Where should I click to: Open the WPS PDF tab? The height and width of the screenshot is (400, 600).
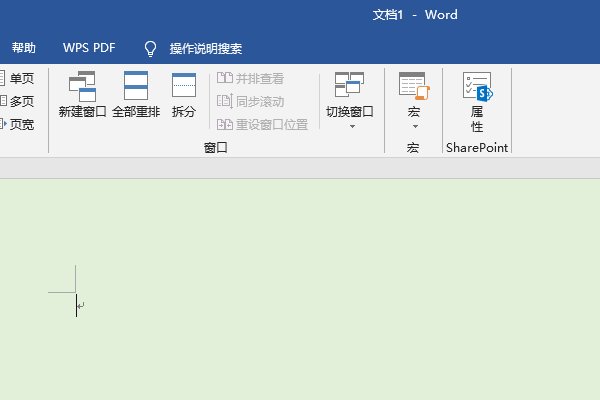click(89, 48)
